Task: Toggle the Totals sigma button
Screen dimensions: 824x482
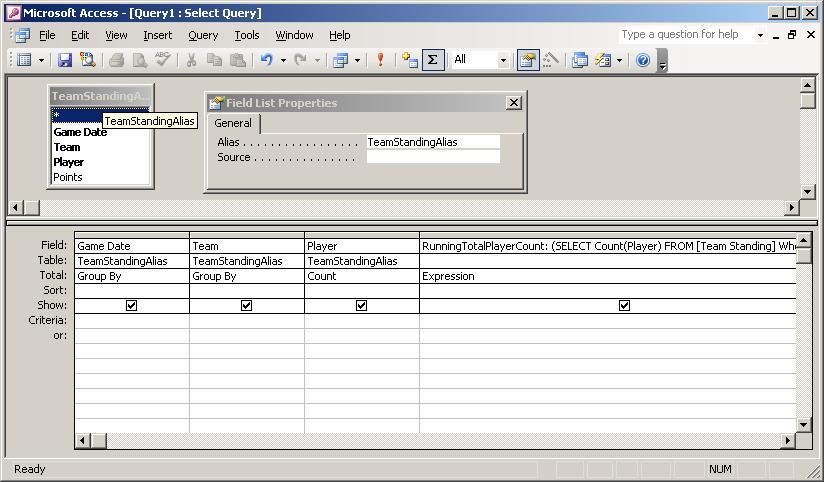Action: click(432, 60)
